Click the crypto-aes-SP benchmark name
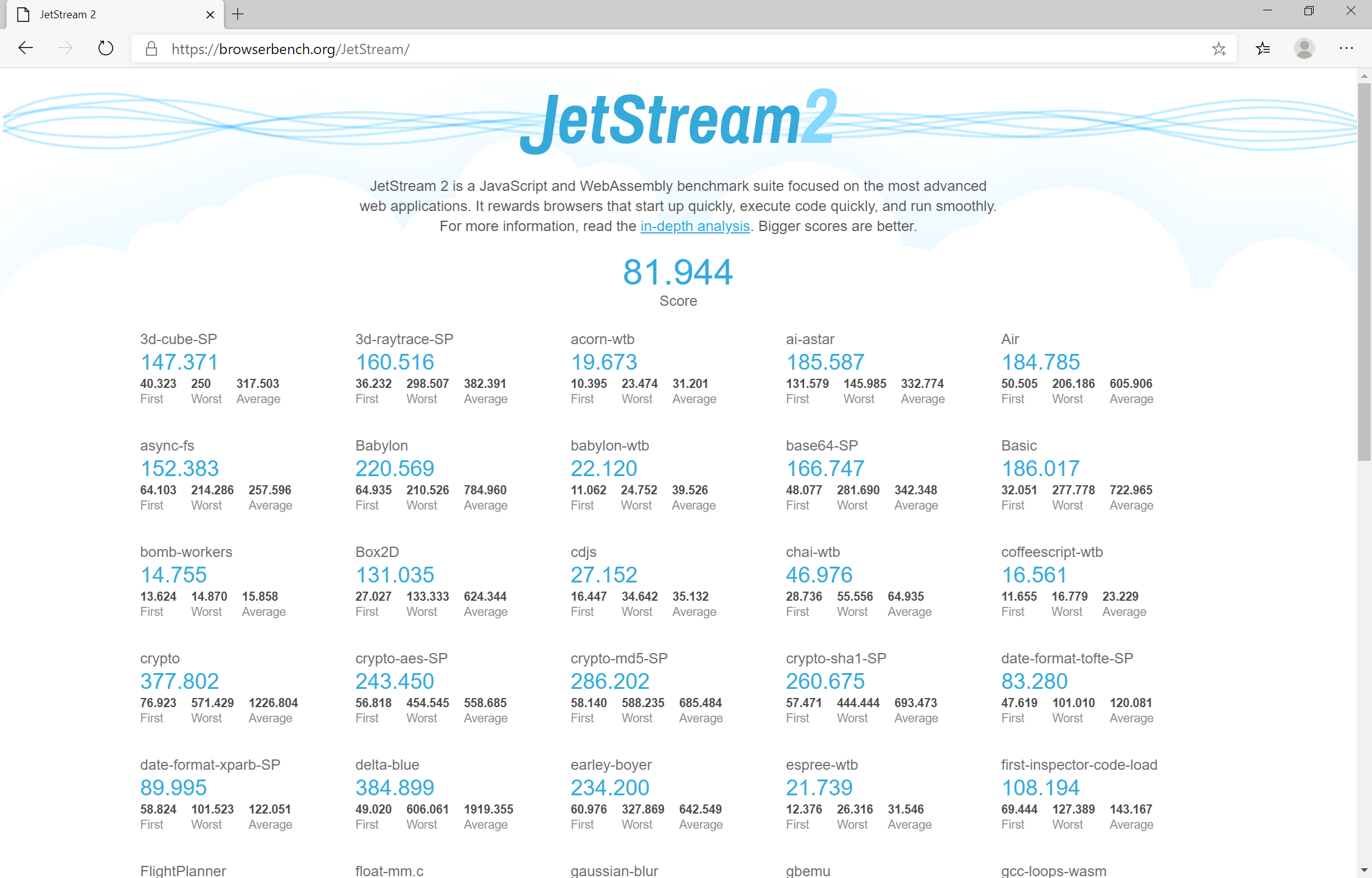The width and height of the screenshot is (1372, 878). 401,658
